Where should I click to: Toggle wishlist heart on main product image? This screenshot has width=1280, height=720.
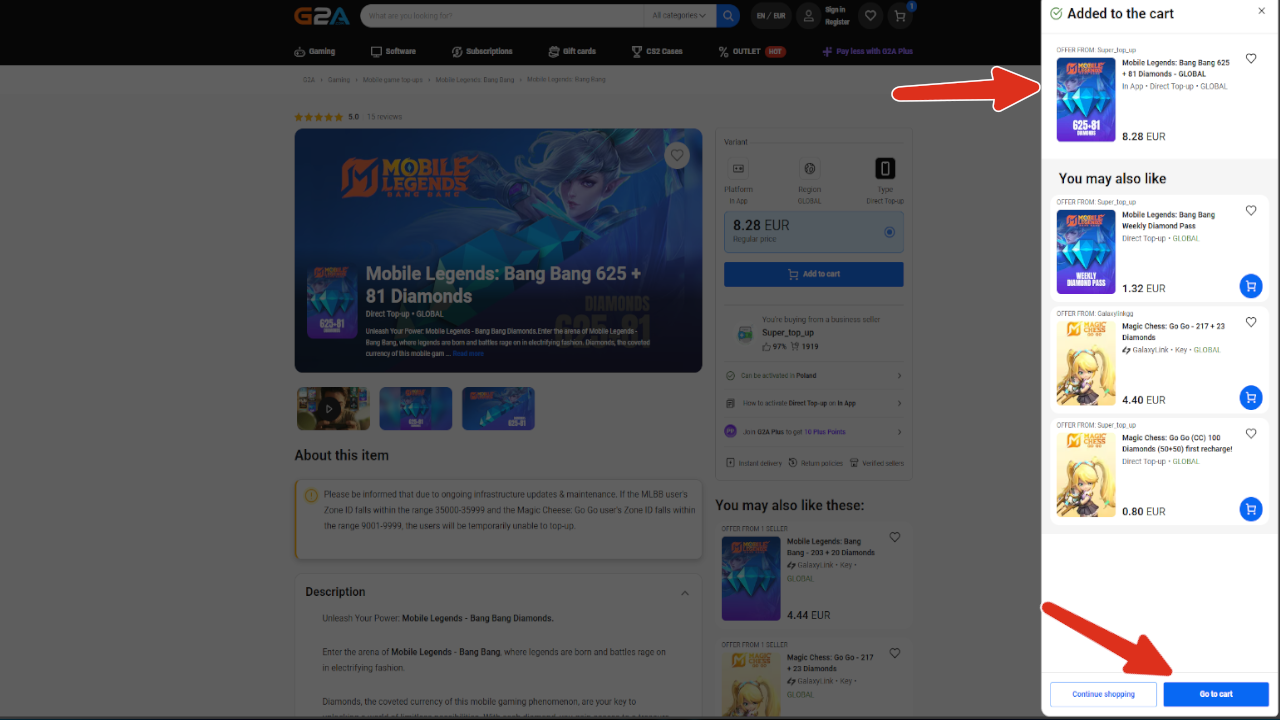(677, 155)
